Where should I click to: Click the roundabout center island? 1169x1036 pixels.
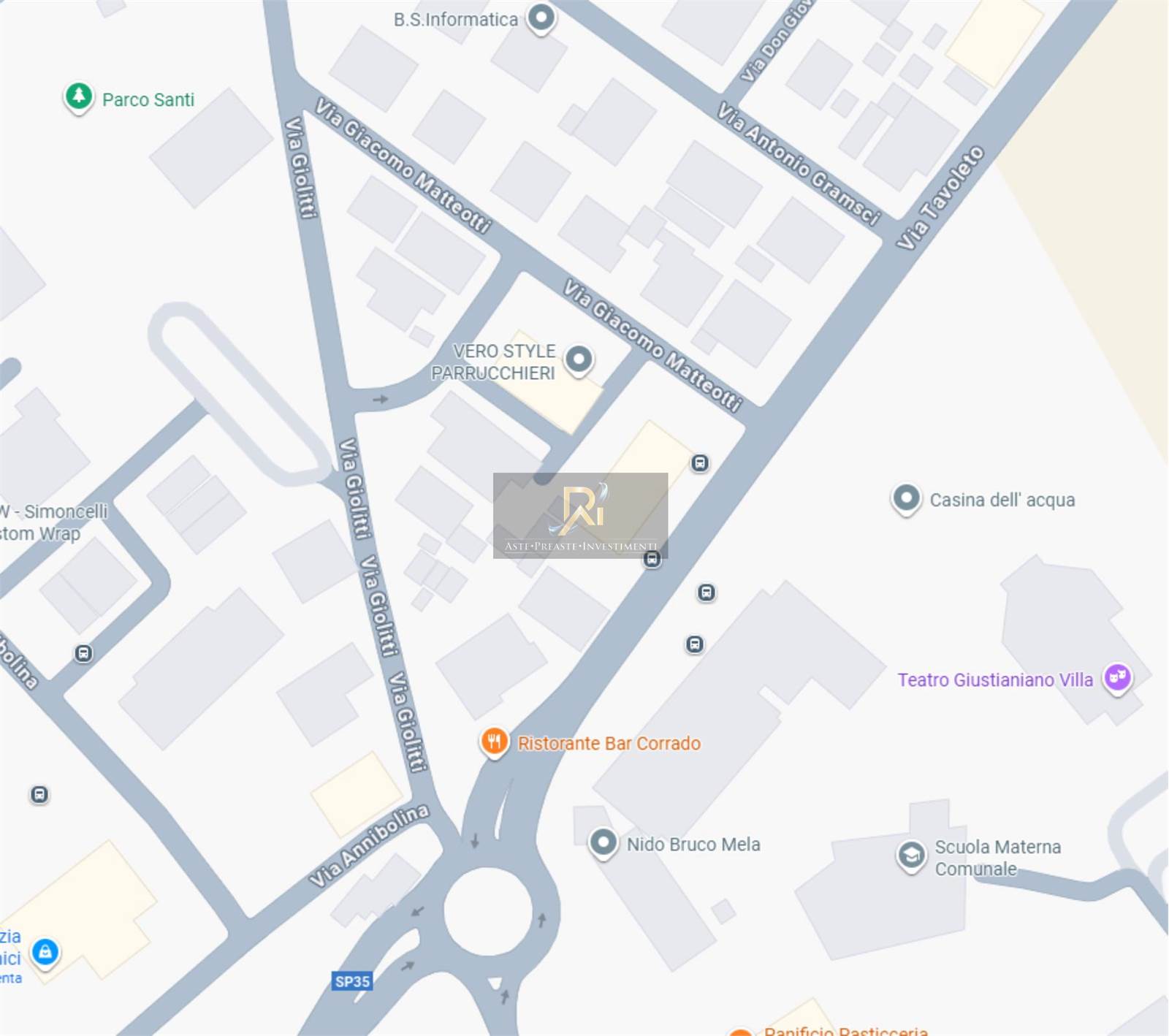pos(488,911)
